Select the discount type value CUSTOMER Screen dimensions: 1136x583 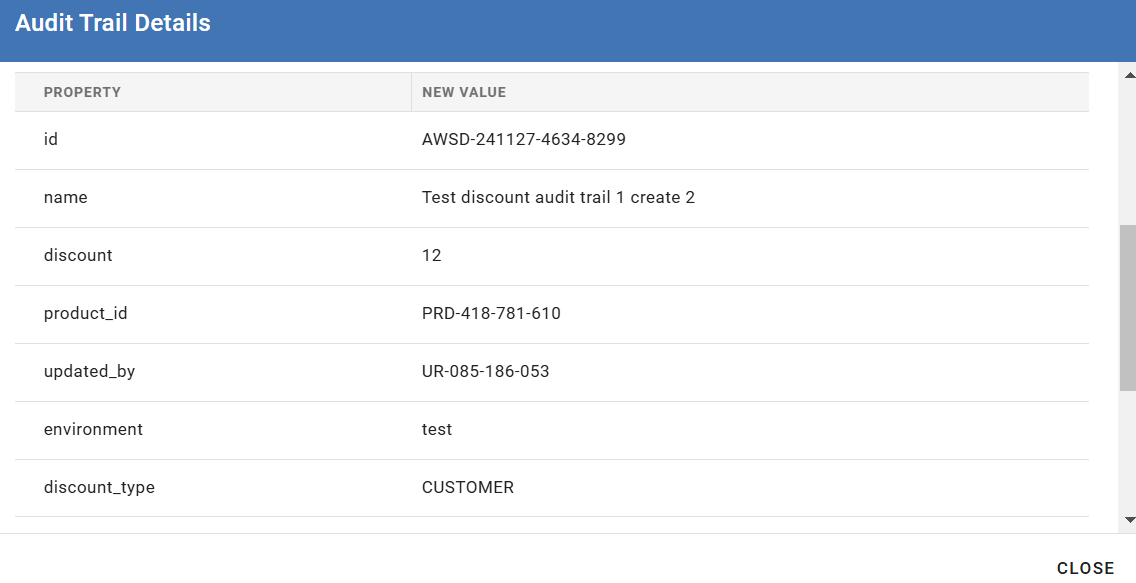pos(468,487)
